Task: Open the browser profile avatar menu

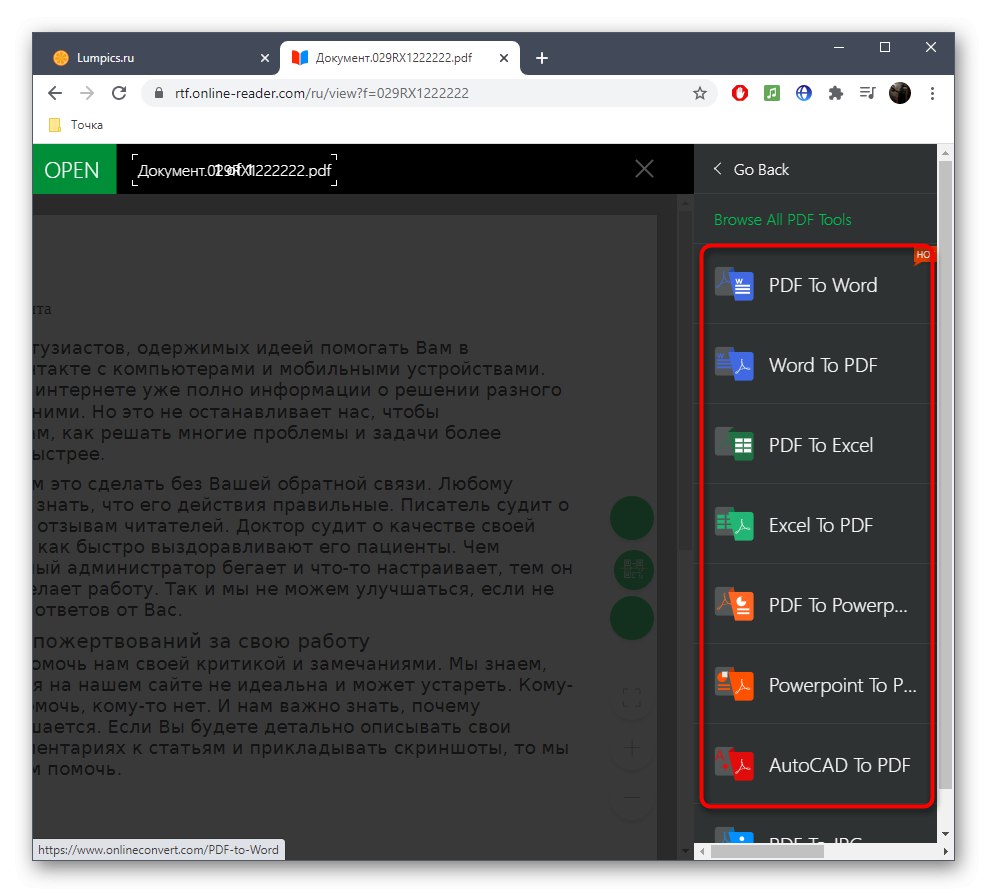Action: click(899, 92)
